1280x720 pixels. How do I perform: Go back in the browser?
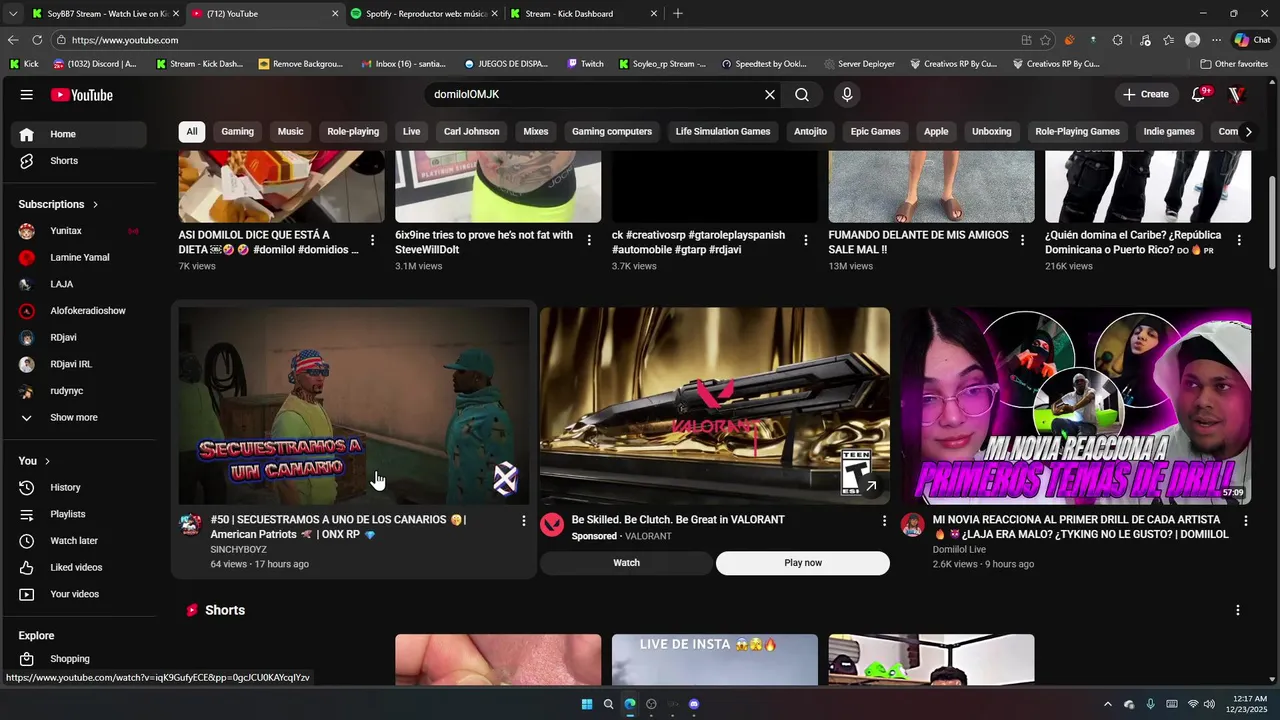(13, 40)
